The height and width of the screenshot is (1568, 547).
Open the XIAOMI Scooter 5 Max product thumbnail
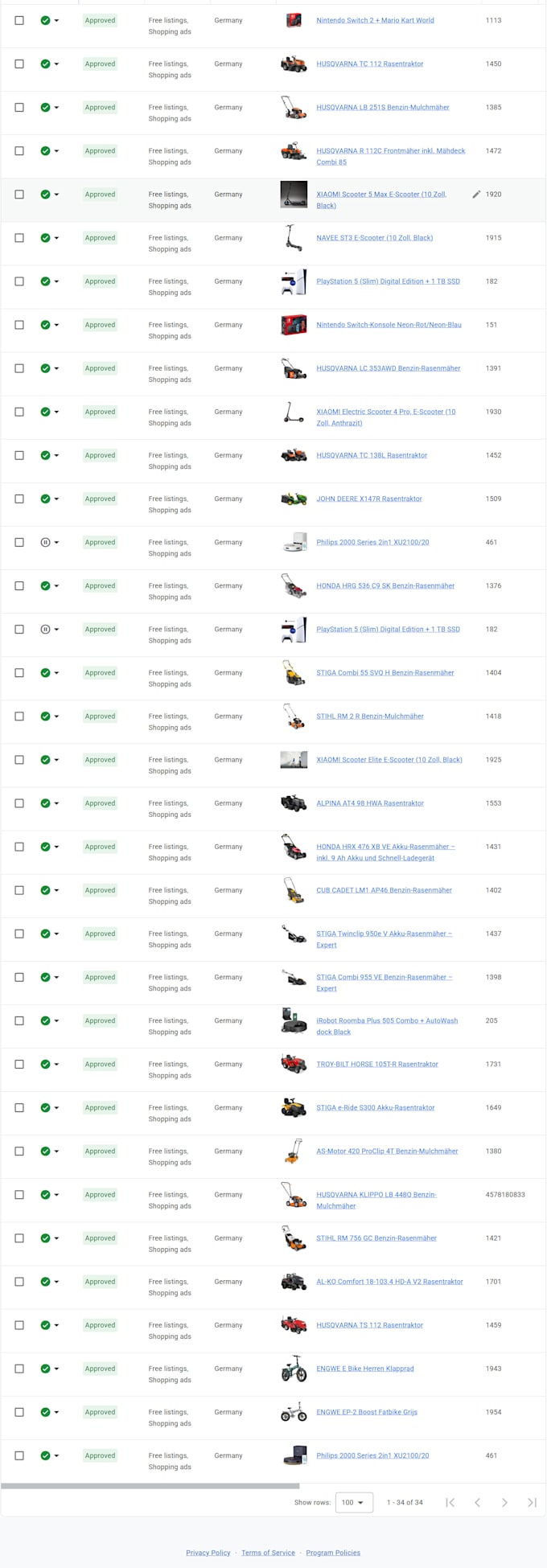click(x=294, y=194)
